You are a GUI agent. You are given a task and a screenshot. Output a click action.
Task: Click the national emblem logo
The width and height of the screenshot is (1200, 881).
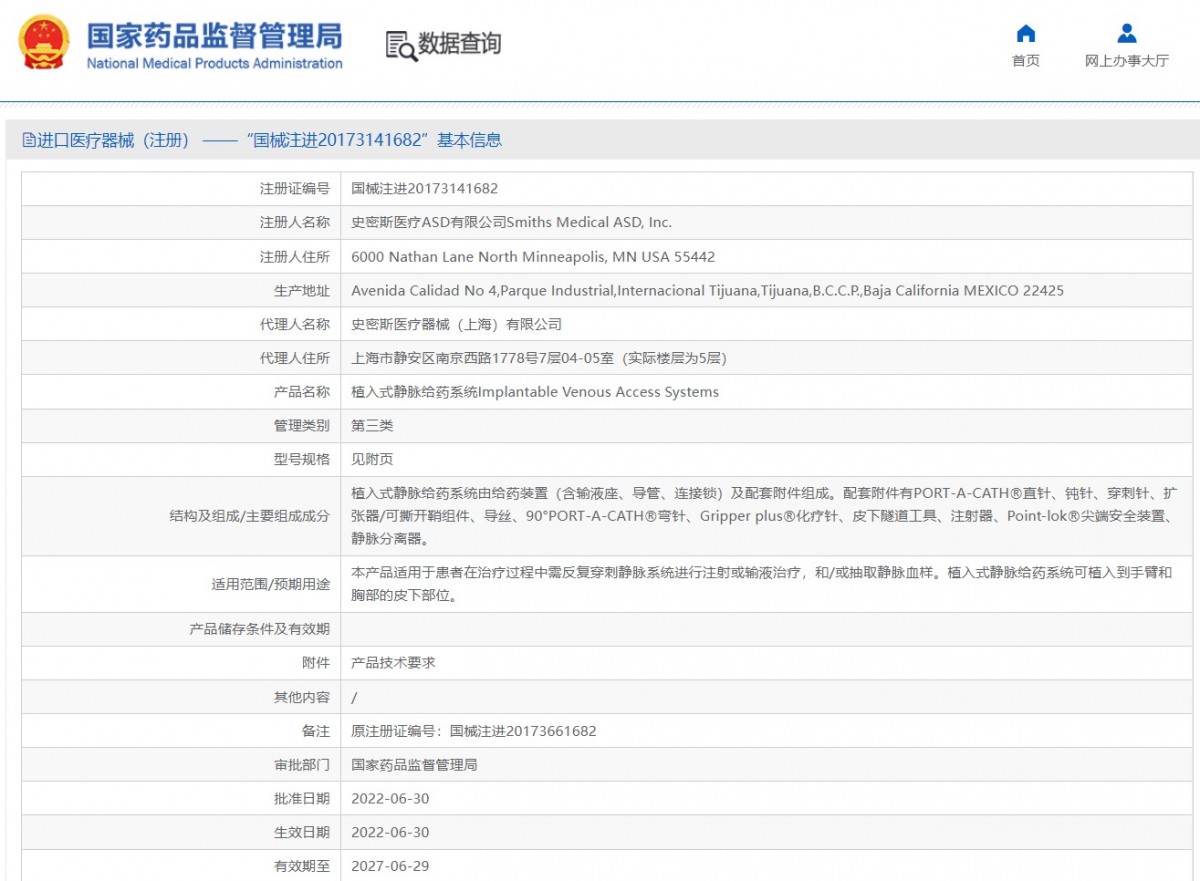click(44, 43)
